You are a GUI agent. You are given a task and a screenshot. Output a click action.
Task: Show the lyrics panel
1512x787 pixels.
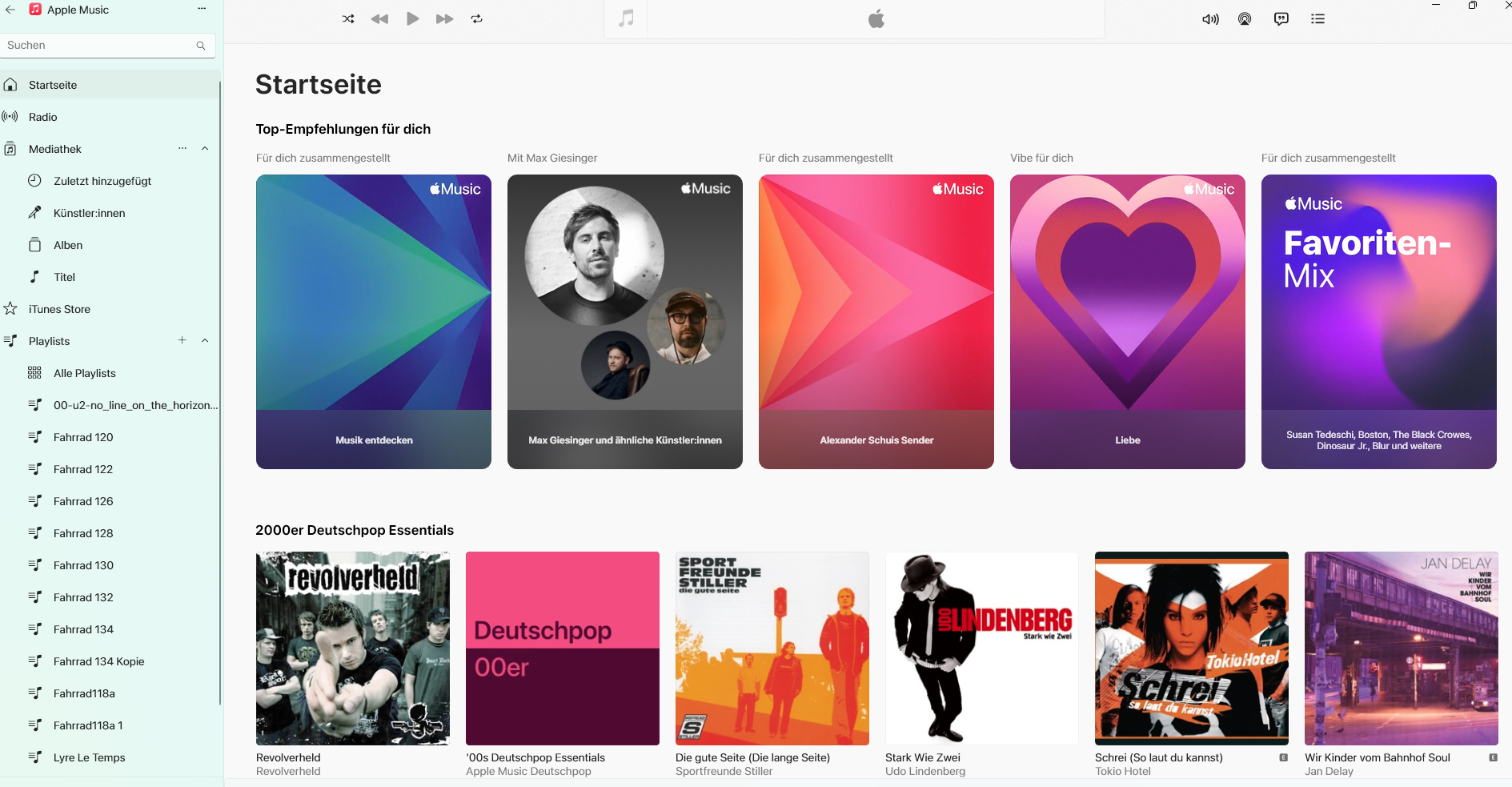click(x=1281, y=19)
